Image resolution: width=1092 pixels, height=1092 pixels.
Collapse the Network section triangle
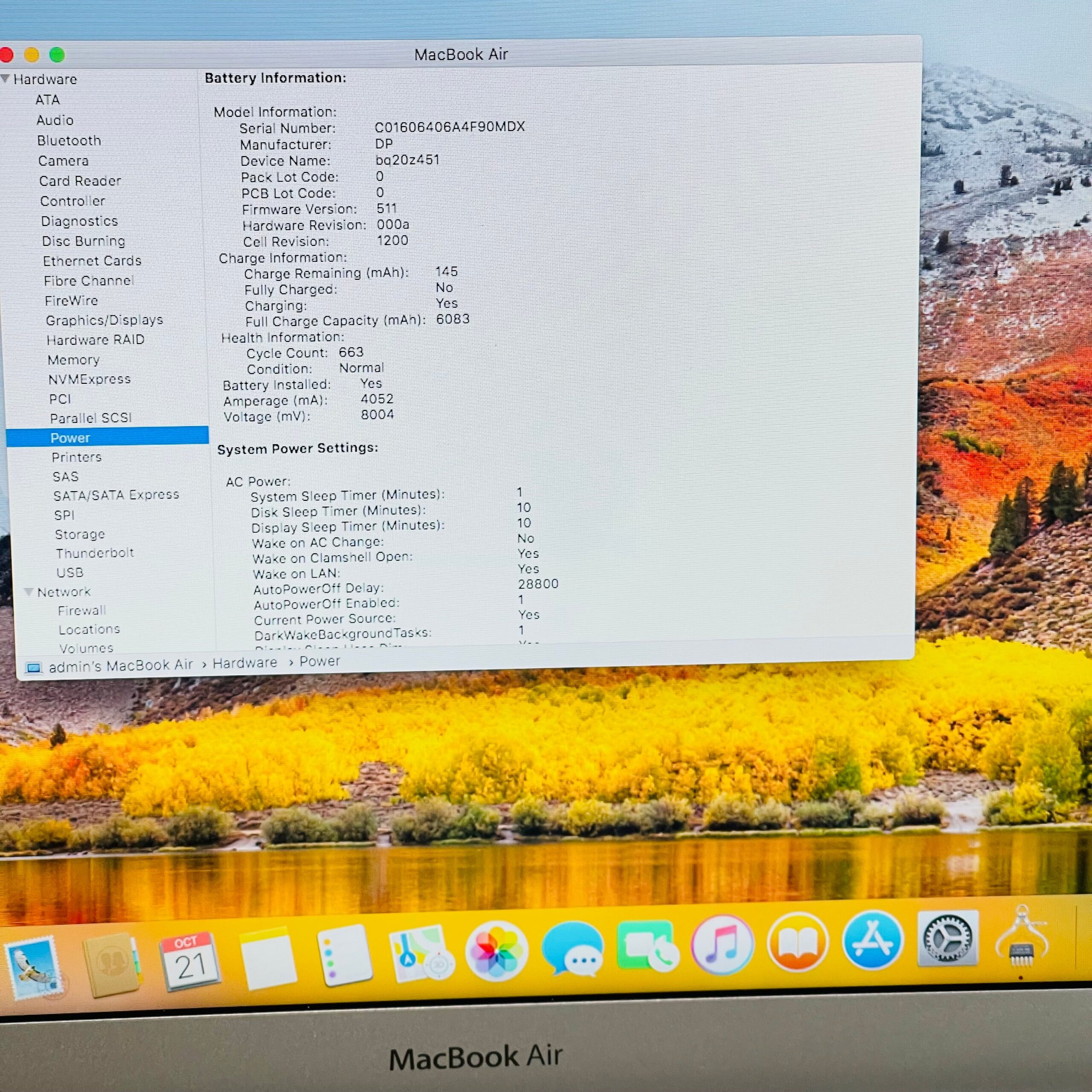pyautogui.click(x=28, y=592)
